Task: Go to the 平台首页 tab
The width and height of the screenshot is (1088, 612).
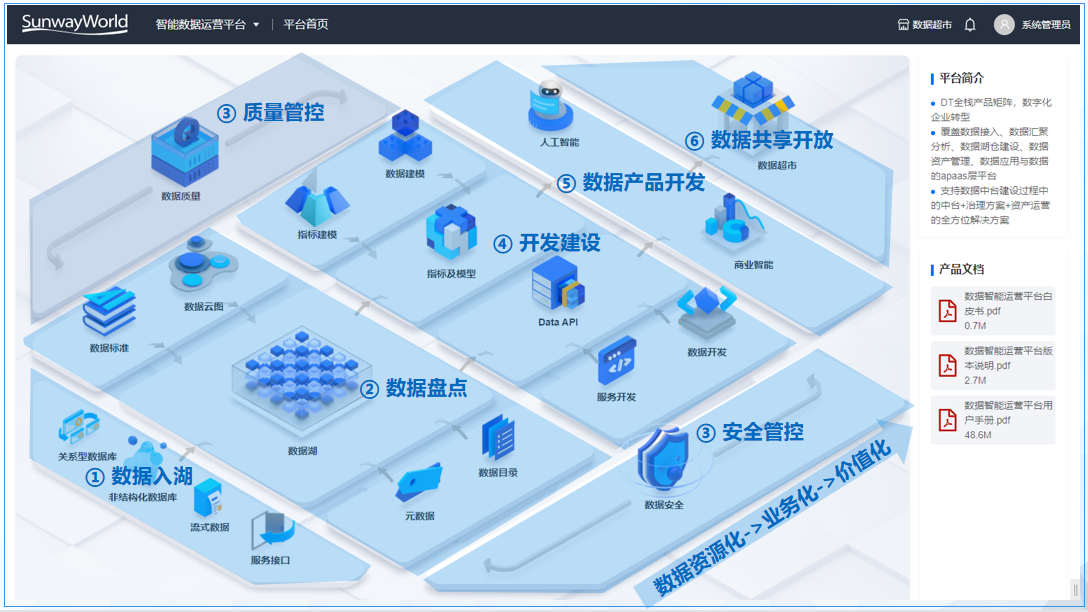Action: tap(305, 25)
